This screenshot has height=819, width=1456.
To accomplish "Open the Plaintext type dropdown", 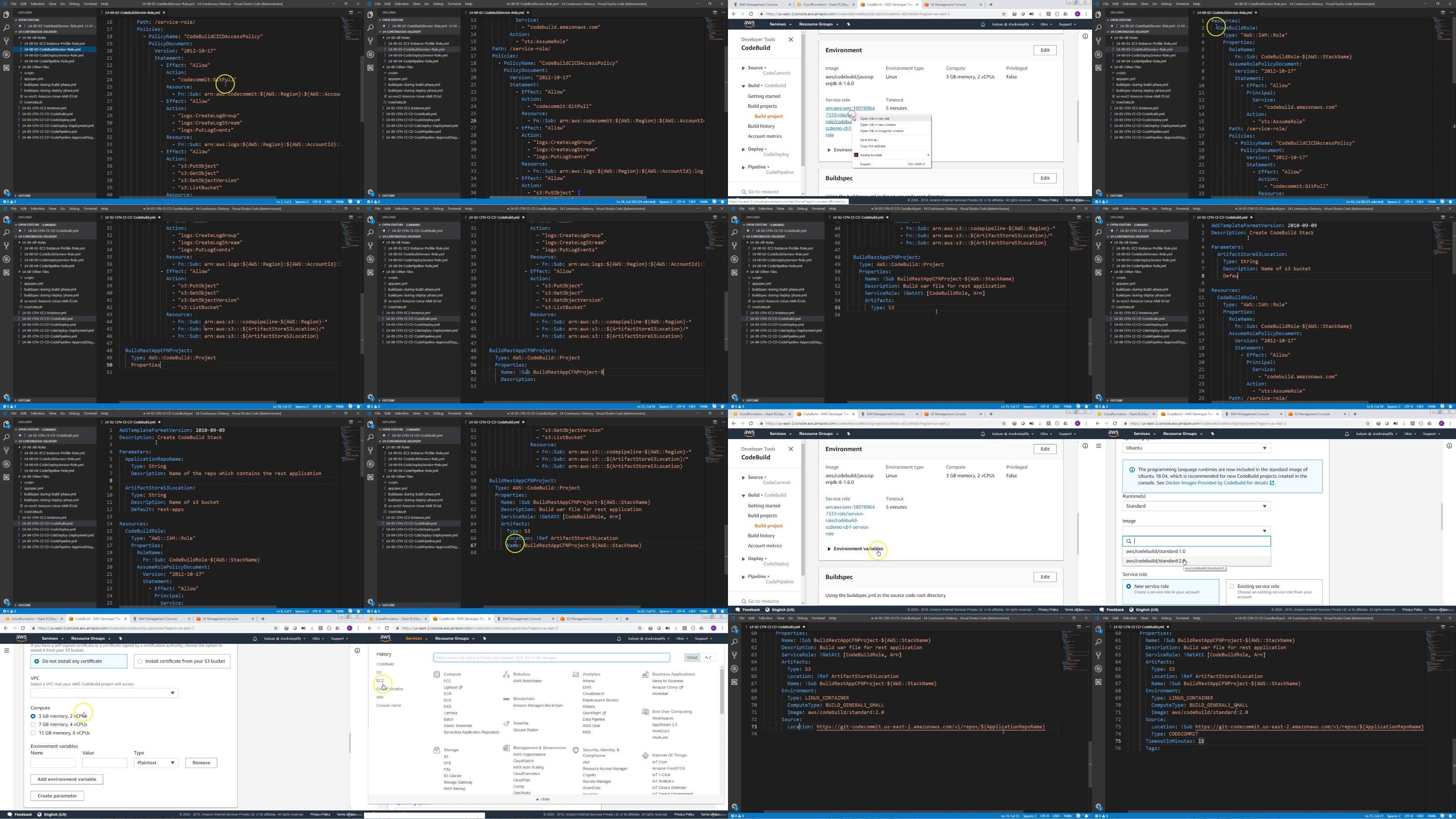I will tap(156, 763).
